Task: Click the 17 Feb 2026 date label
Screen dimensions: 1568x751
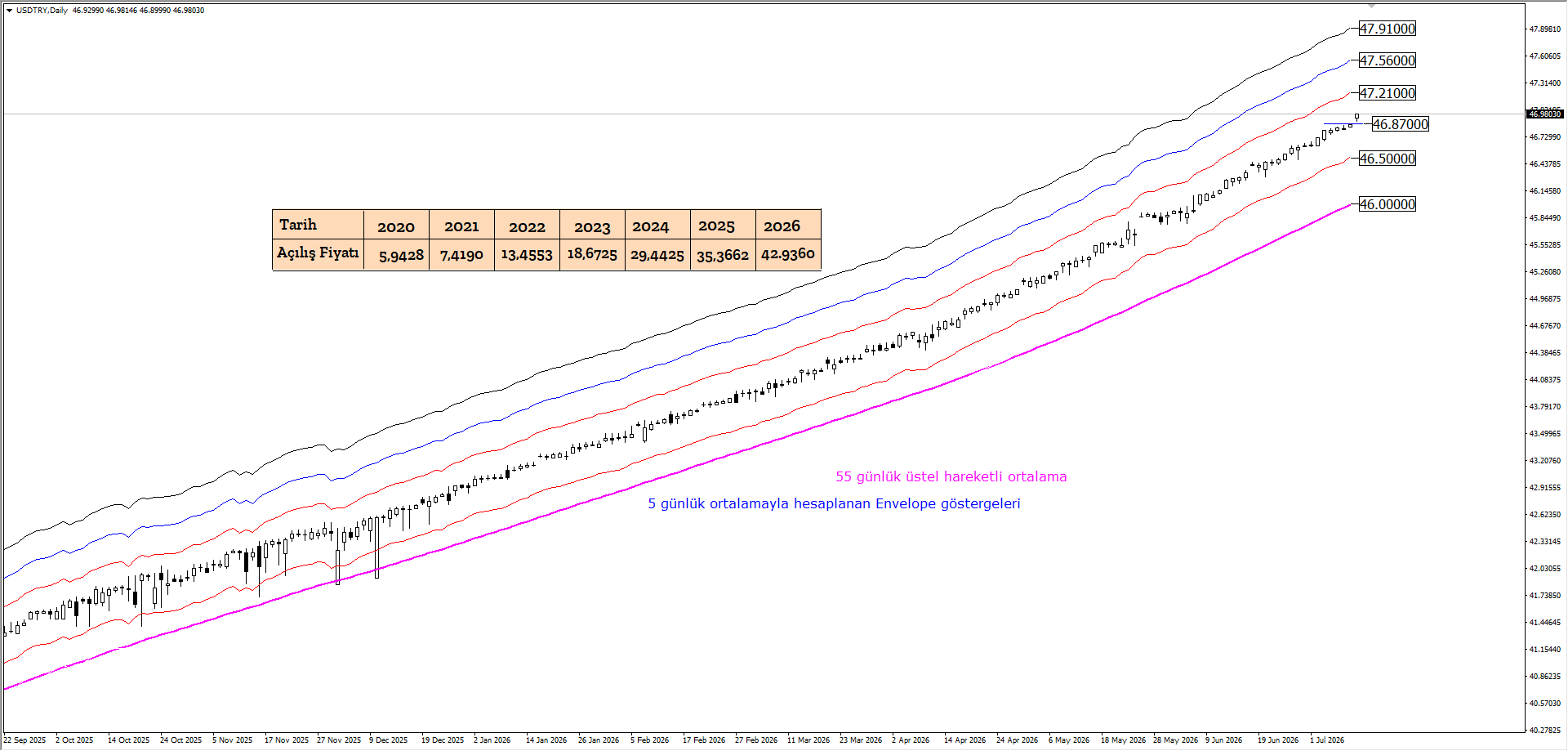Action: tap(703, 740)
